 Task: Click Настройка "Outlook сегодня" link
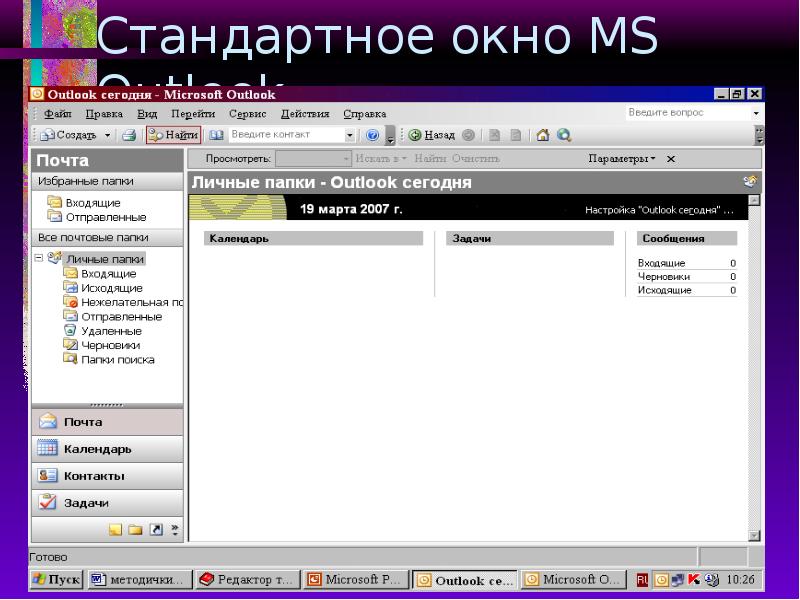659,210
